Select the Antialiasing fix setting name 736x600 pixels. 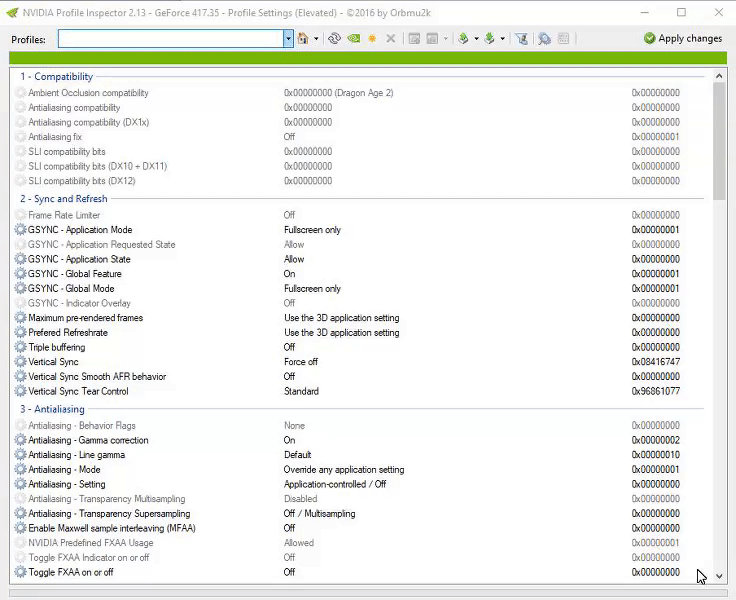point(55,137)
